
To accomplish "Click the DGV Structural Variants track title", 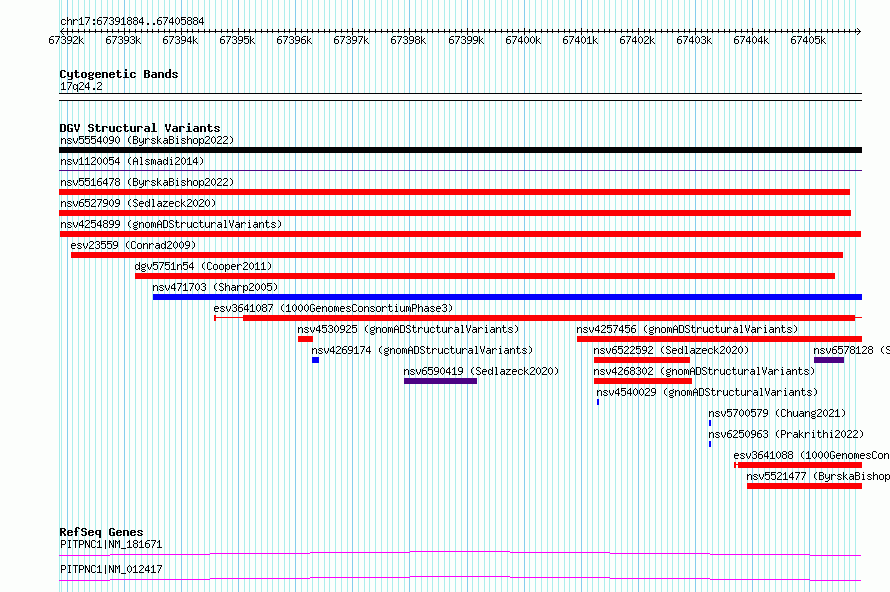I will click(x=139, y=128).
